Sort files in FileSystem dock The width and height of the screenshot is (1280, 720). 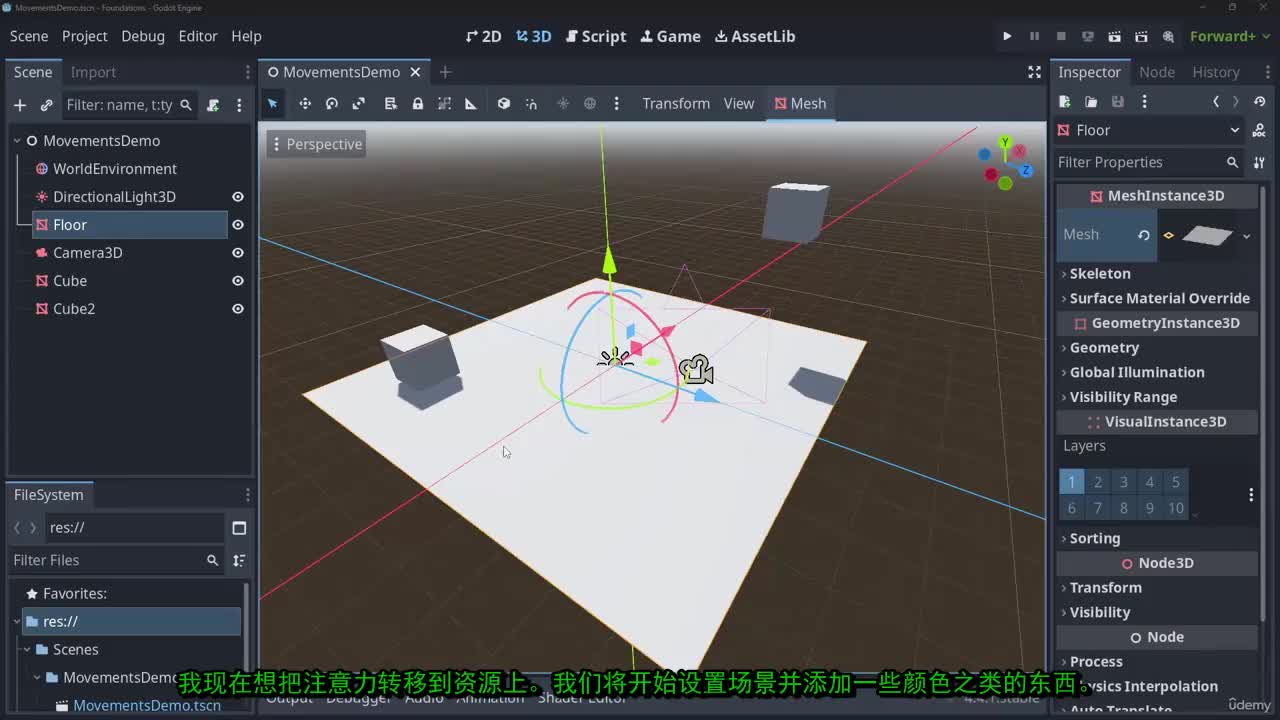tap(239, 561)
